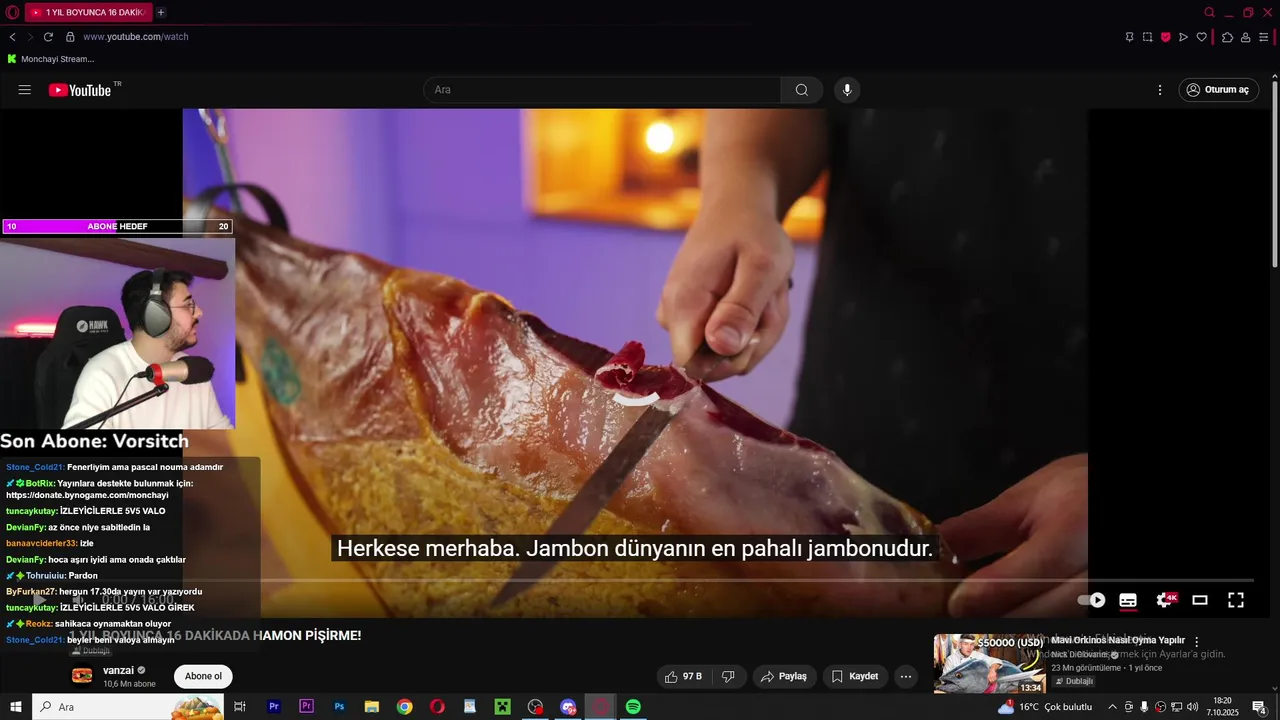
Task: Expand hidden system tray icons chevron
Action: click(x=1112, y=707)
